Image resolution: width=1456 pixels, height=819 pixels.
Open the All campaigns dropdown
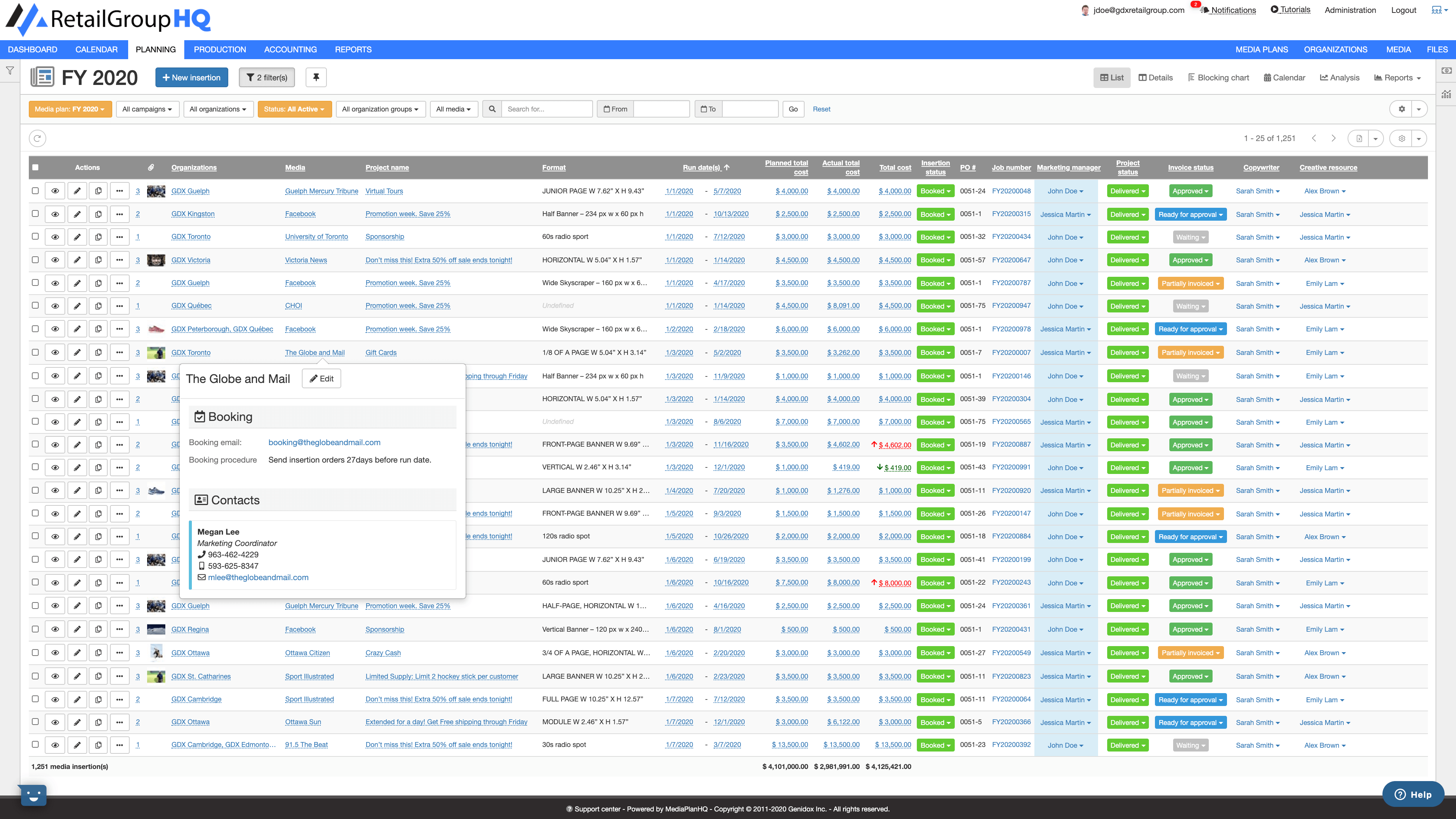pos(147,108)
